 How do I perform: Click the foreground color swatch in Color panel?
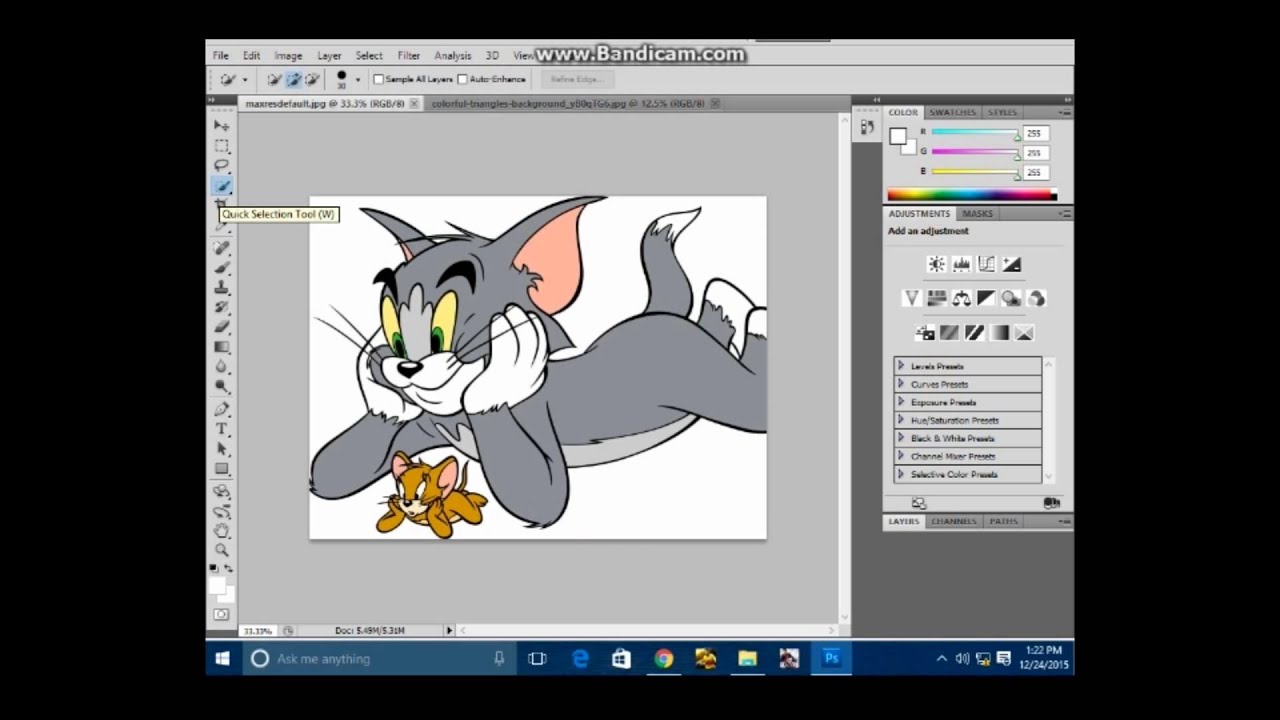[x=898, y=136]
